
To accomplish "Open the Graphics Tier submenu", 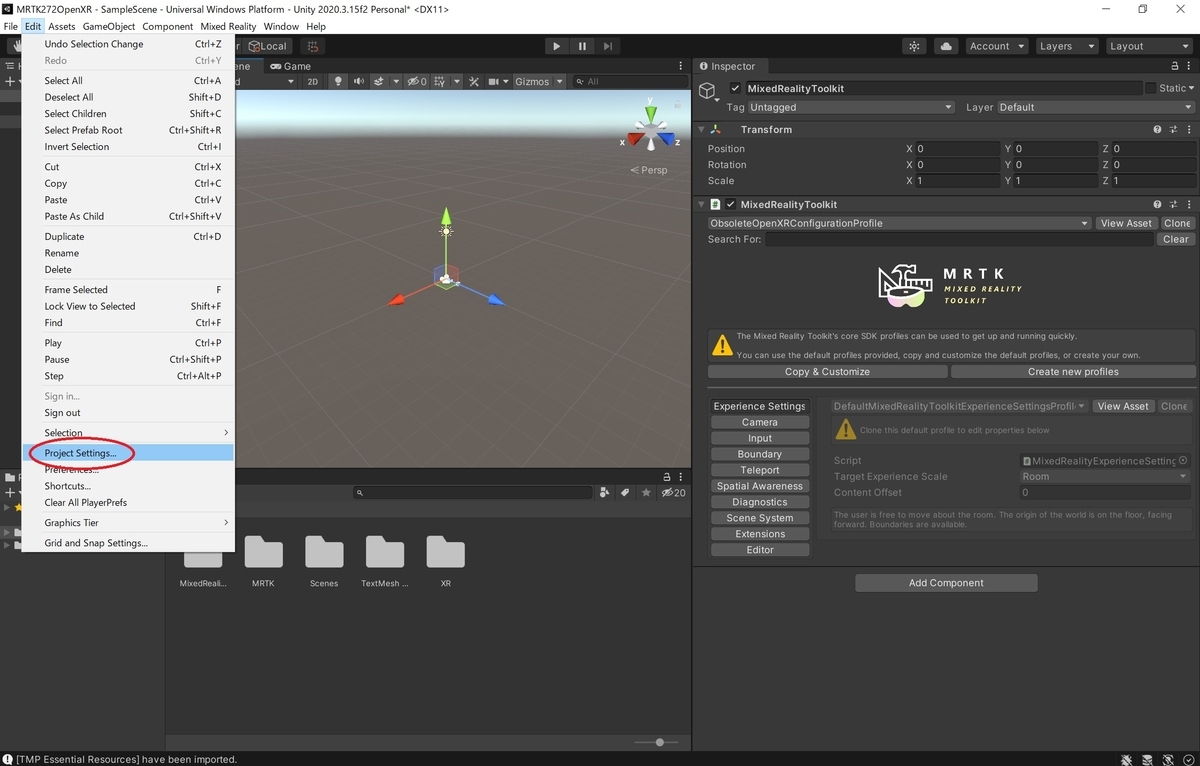I will point(128,523).
